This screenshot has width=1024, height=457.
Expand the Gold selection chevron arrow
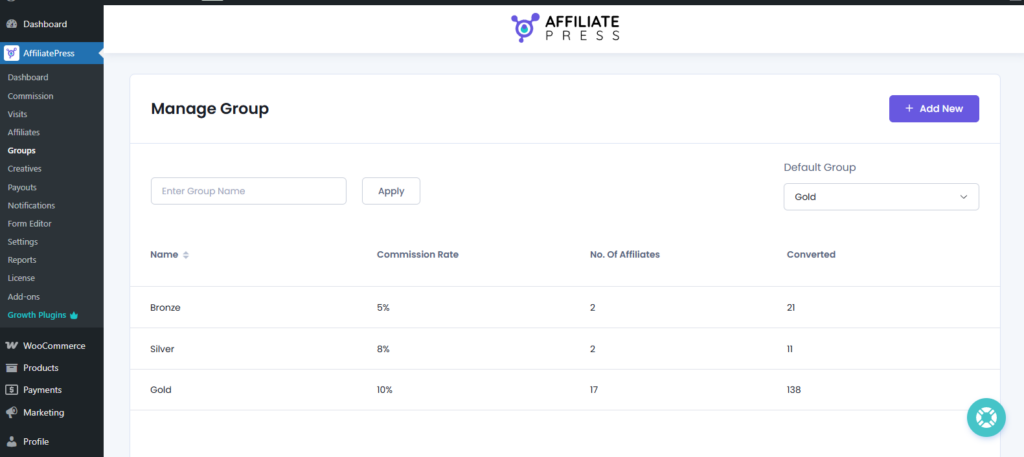[964, 197]
